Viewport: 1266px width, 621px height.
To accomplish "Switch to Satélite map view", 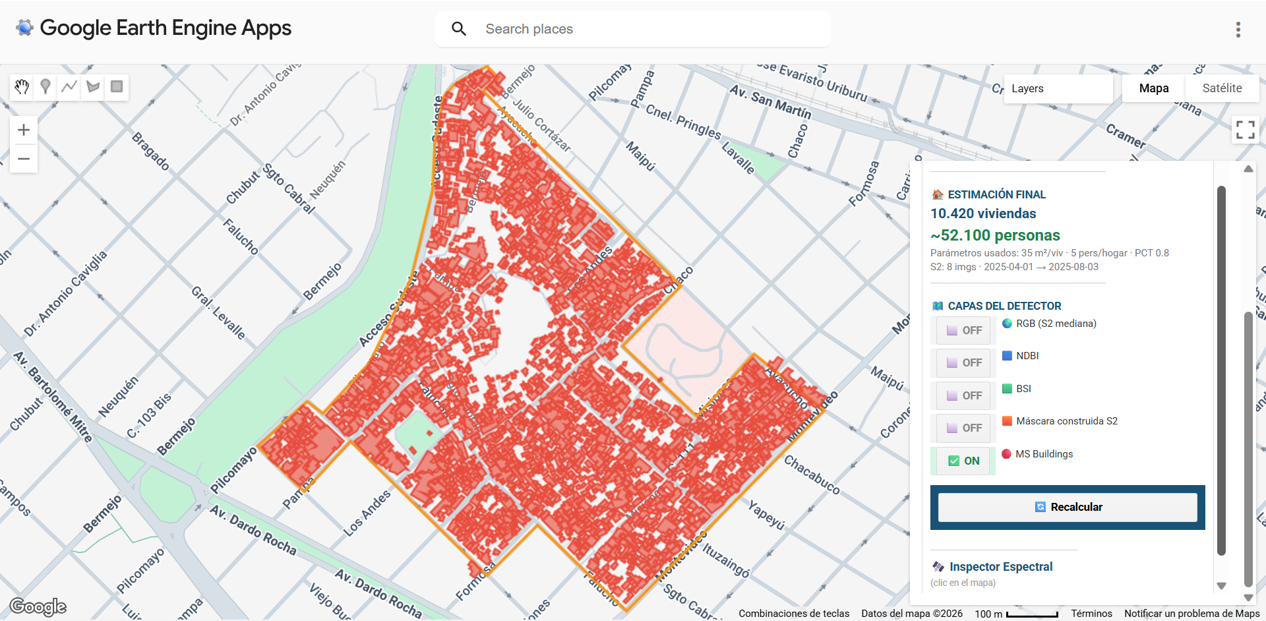I will click(x=1221, y=88).
